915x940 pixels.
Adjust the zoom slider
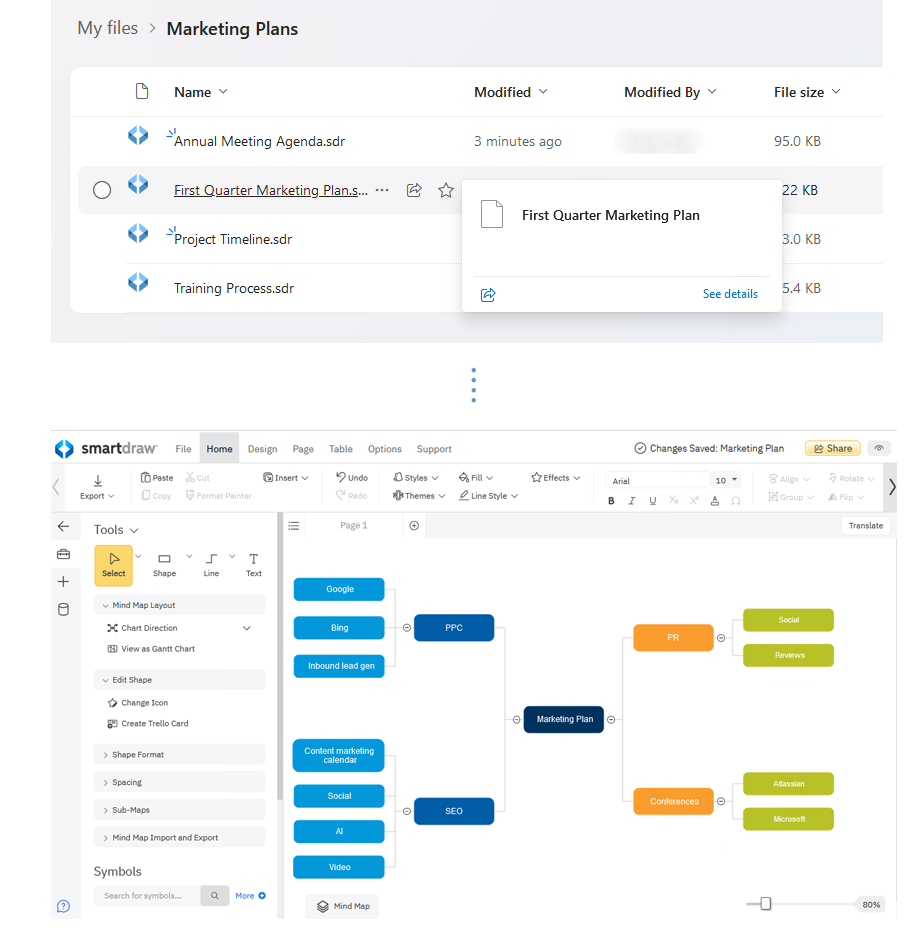click(764, 903)
